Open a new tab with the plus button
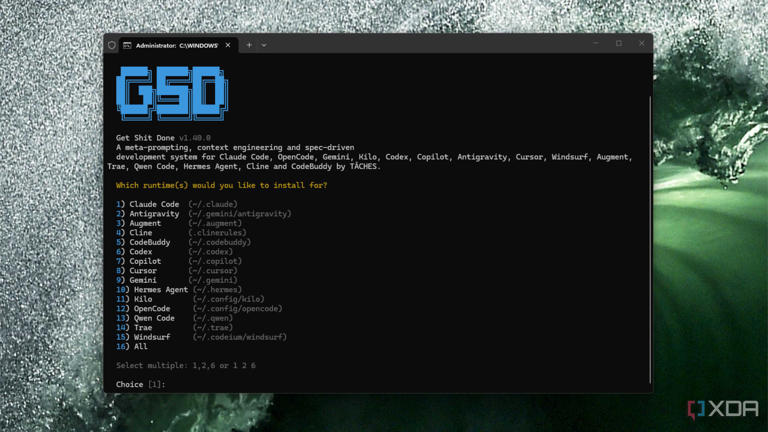The width and height of the screenshot is (768, 432). pos(249,45)
